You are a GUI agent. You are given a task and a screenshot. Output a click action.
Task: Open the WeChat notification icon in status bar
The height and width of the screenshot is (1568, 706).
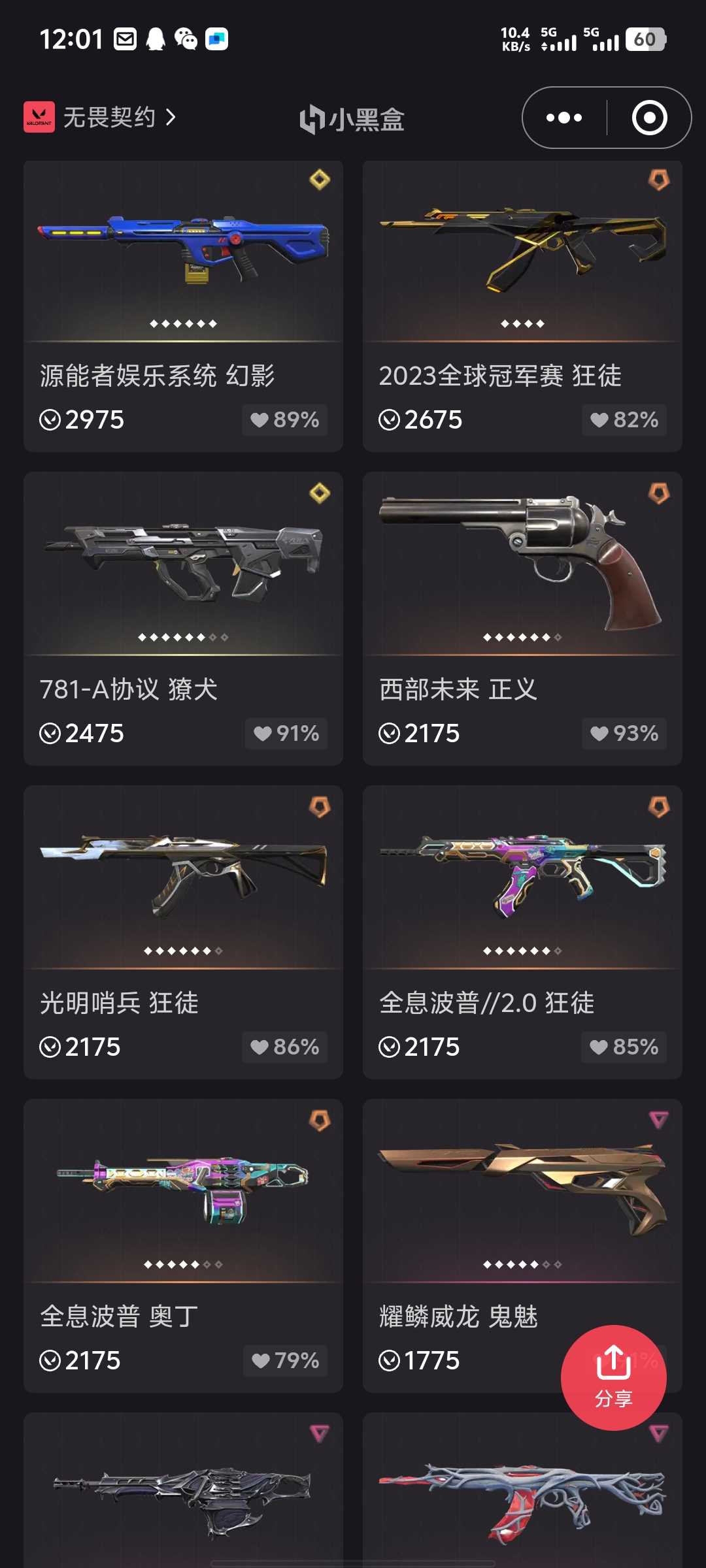[186, 39]
